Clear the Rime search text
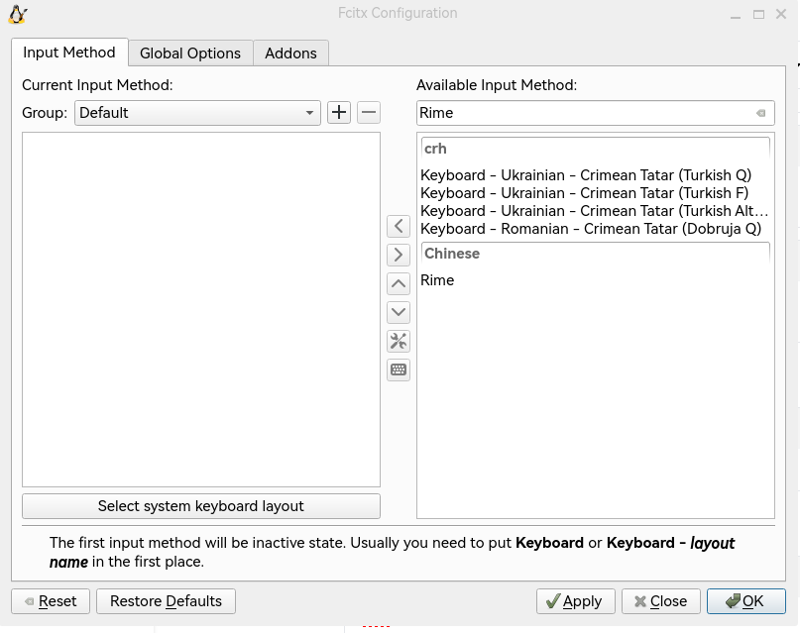This screenshot has width=800, height=633. point(761,114)
